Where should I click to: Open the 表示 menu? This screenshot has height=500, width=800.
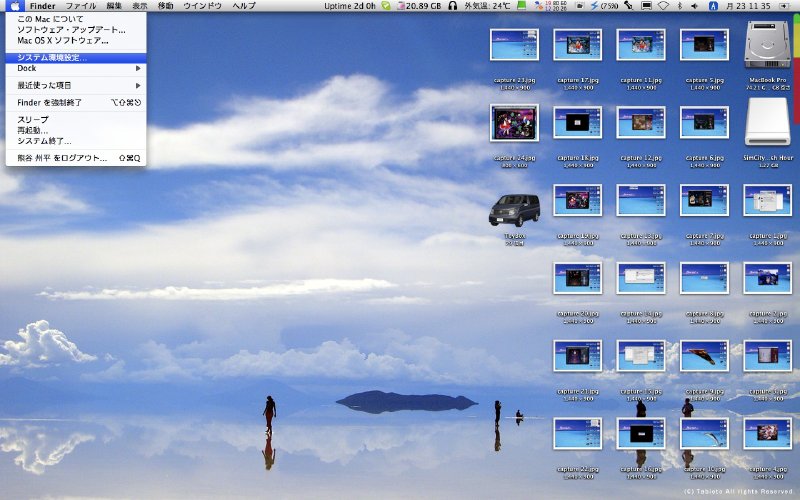[x=140, y=6]
